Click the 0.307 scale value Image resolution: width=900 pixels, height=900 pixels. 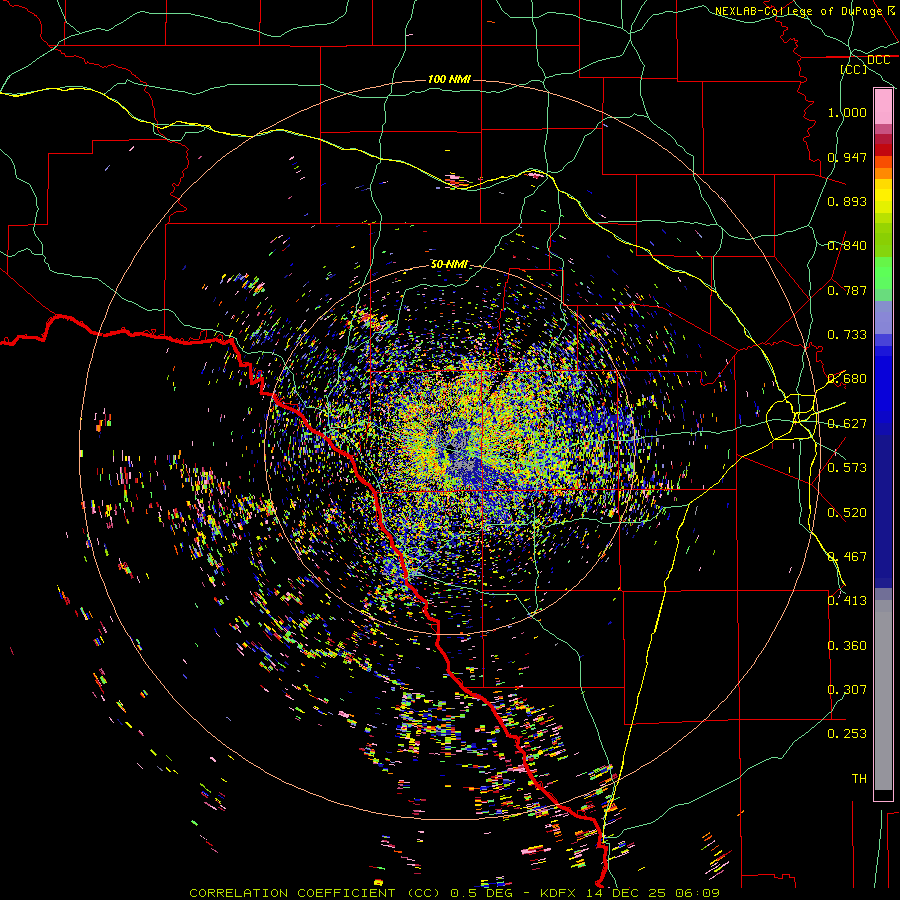coord(847,690)
